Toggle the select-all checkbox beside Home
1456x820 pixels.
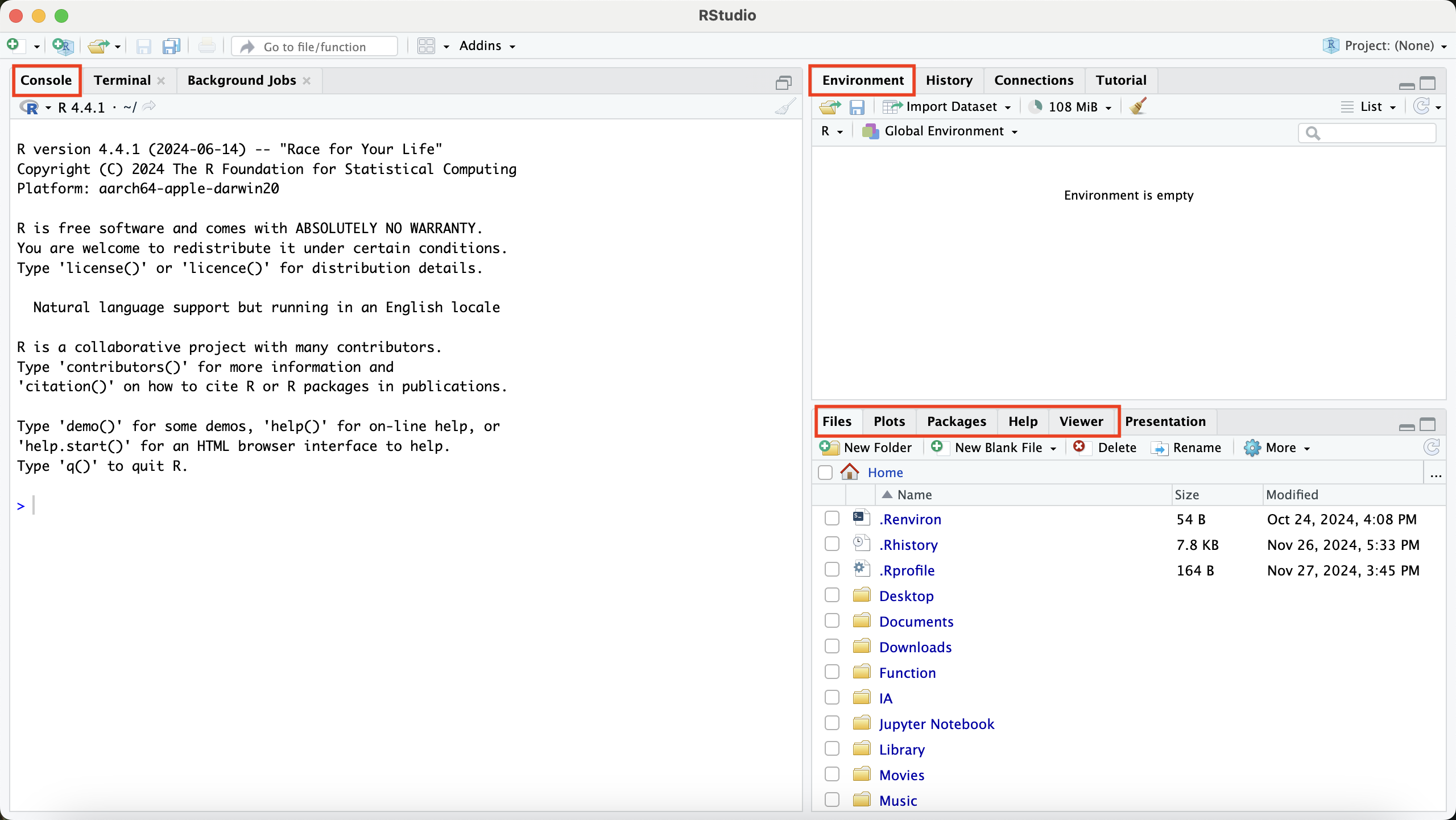coord(825,473)
